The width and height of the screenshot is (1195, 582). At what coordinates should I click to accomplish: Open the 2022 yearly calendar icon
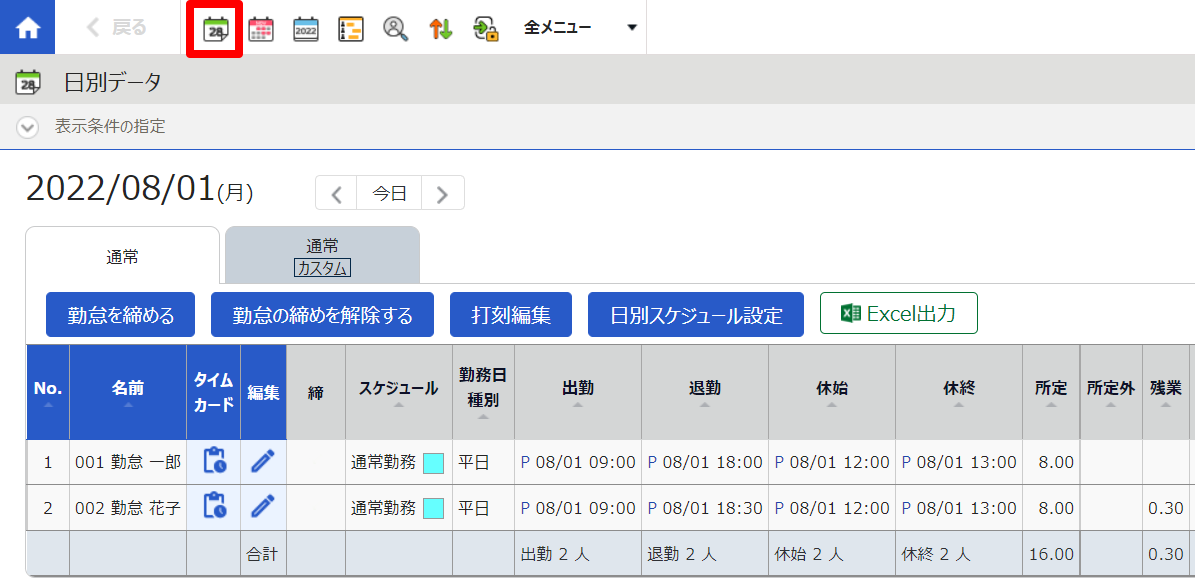[306, 29]
